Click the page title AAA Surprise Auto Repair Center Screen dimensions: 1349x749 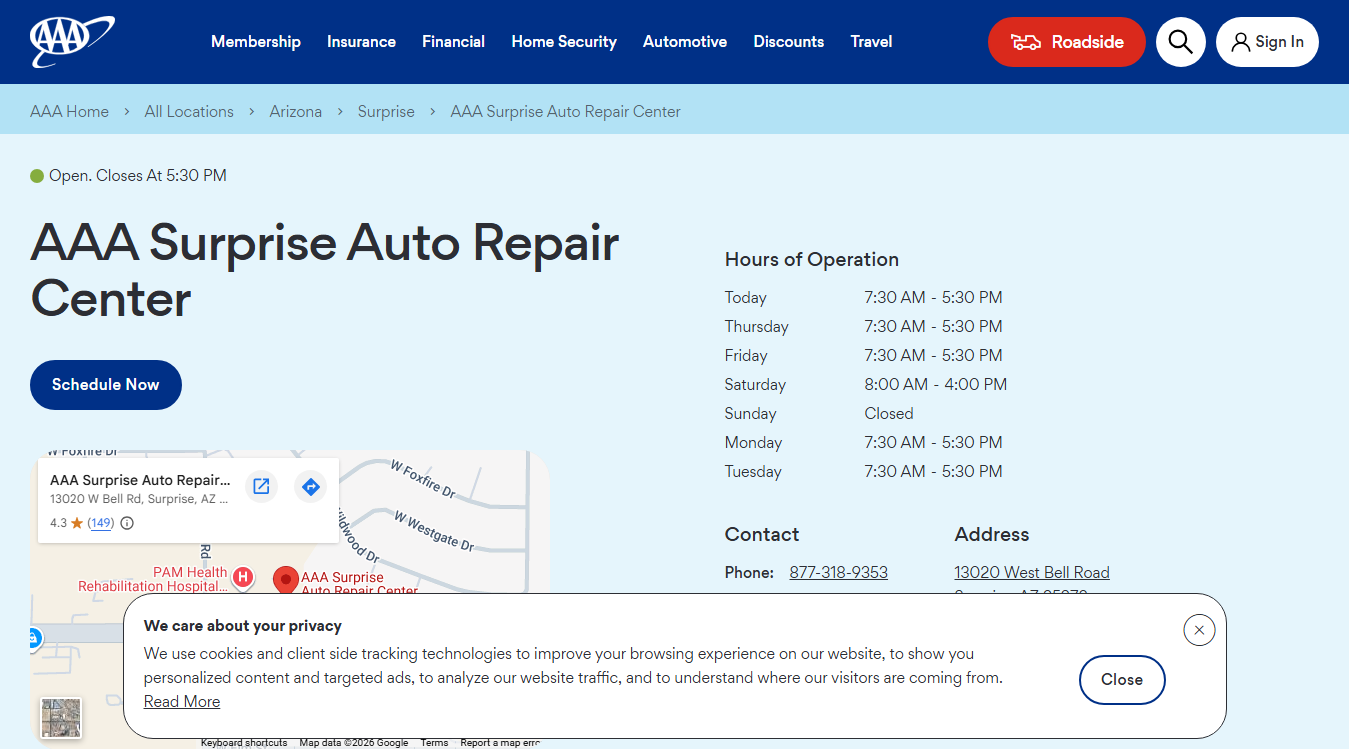[x=325, y=270]
